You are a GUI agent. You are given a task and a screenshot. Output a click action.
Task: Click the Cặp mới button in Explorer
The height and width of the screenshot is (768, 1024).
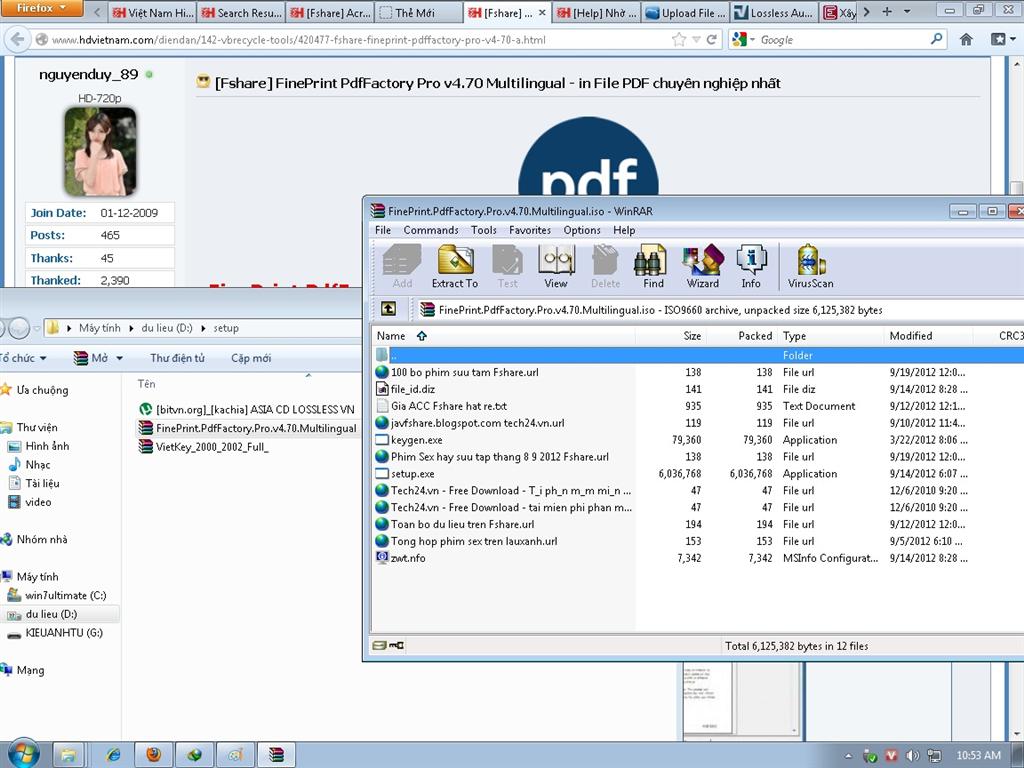(251, 358)
